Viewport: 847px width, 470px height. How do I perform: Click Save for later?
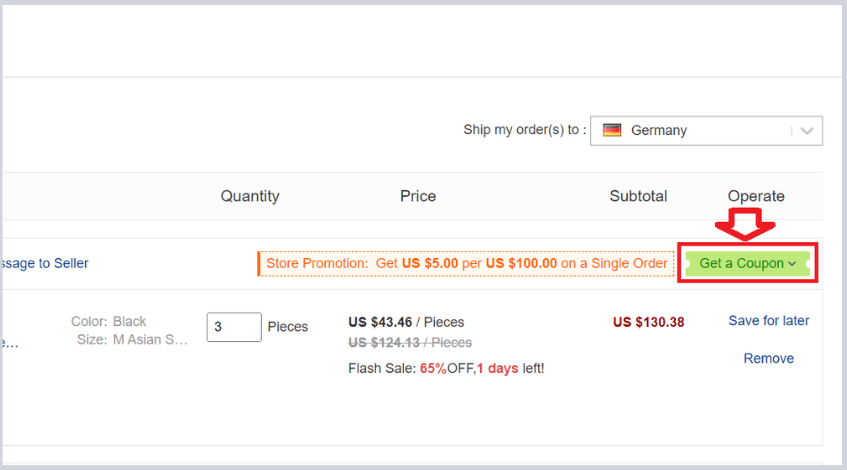tap(768, 321)
